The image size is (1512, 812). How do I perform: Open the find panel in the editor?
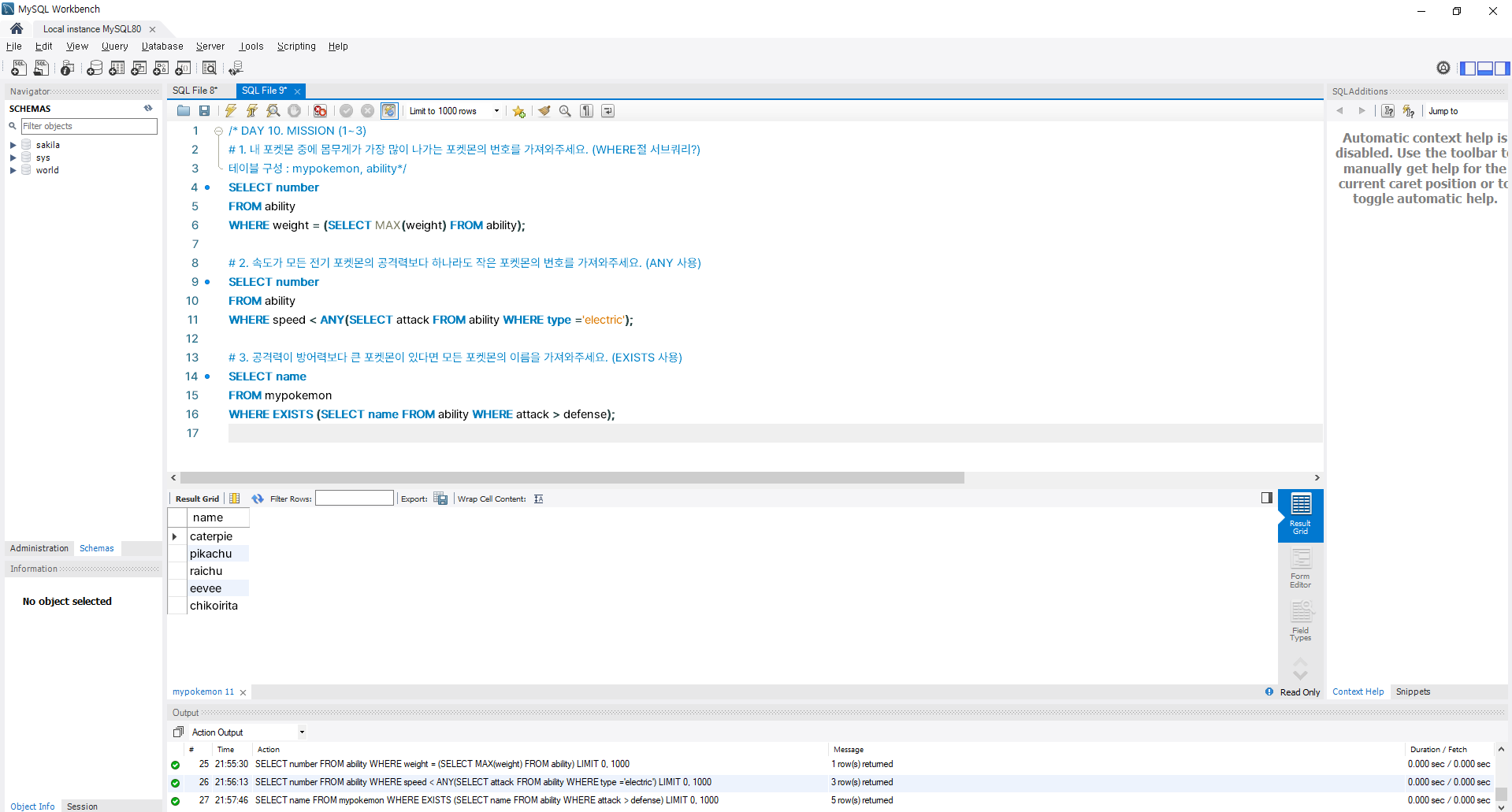coord(565,111)
